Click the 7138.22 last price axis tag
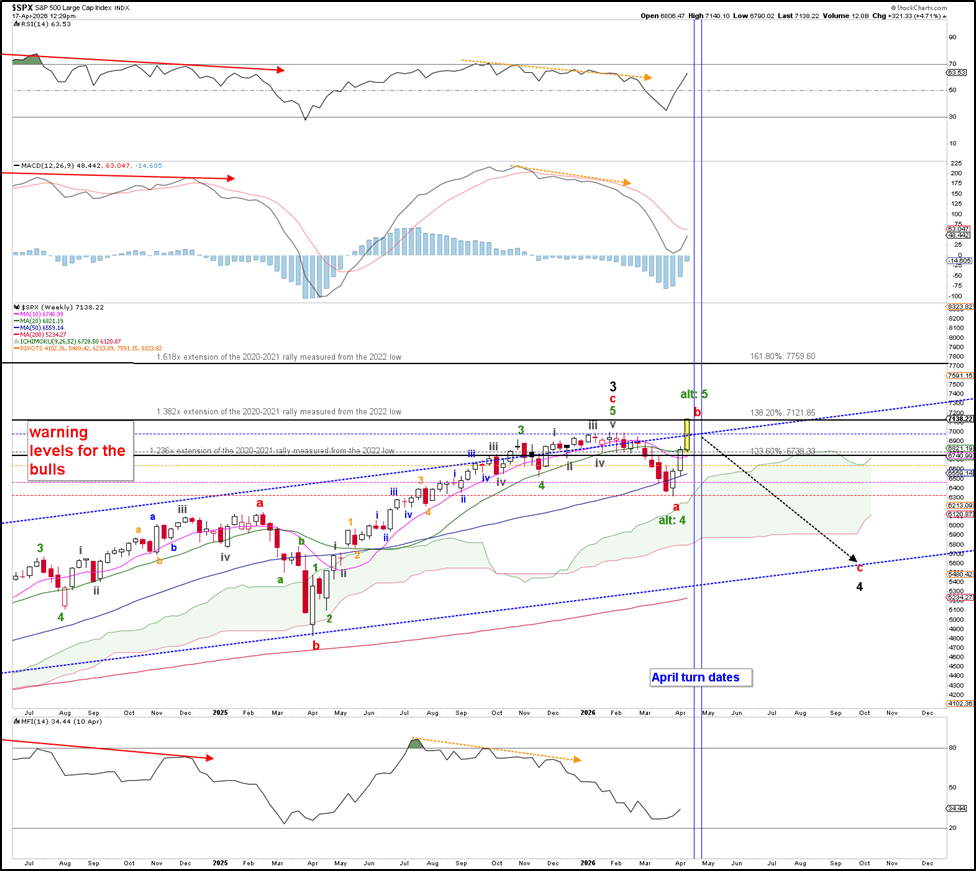This screenshot has width=976, height=871. coord(959,419)
